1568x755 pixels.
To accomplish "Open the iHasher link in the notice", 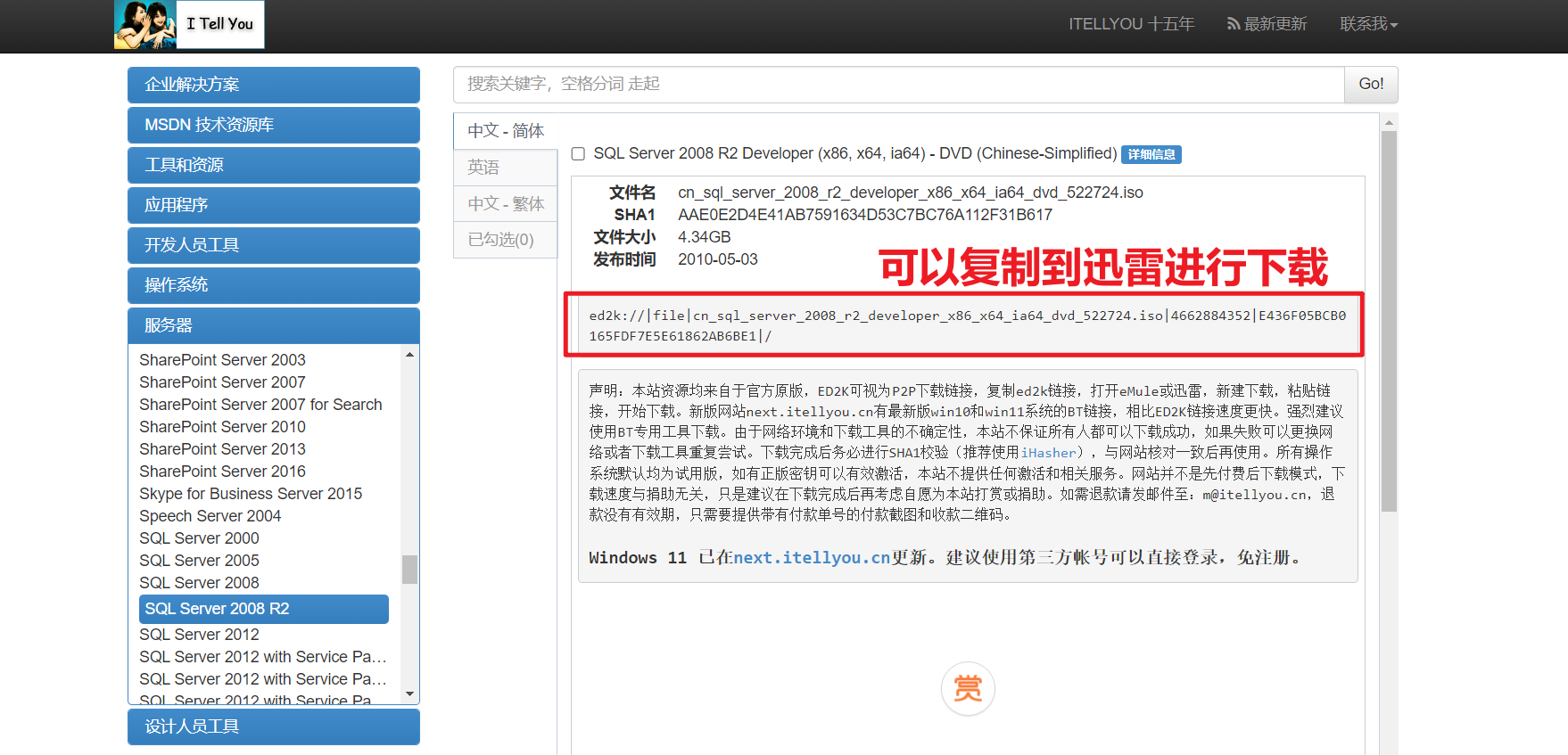I will click(1048, 453).
